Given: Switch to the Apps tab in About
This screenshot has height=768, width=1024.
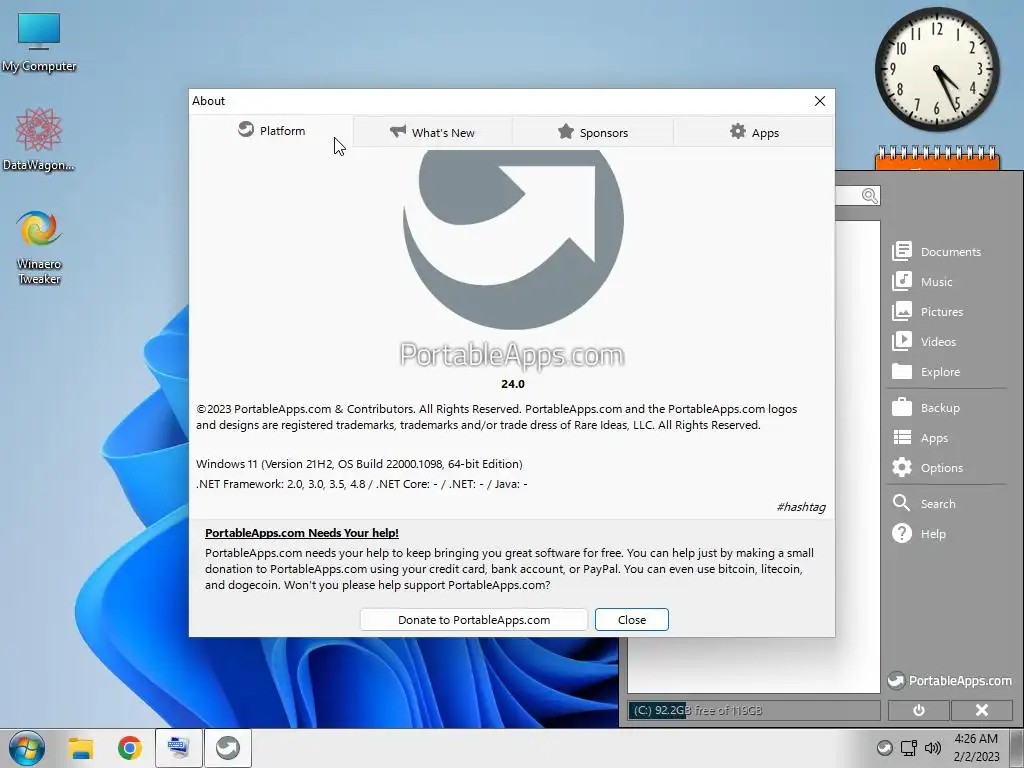Looking at the screenshot, I should 754,132.
